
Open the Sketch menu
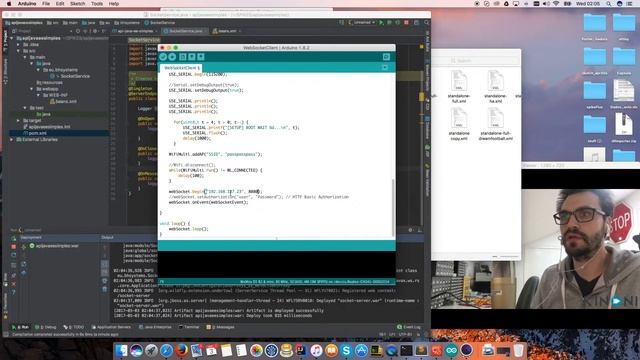click(78, 4)
